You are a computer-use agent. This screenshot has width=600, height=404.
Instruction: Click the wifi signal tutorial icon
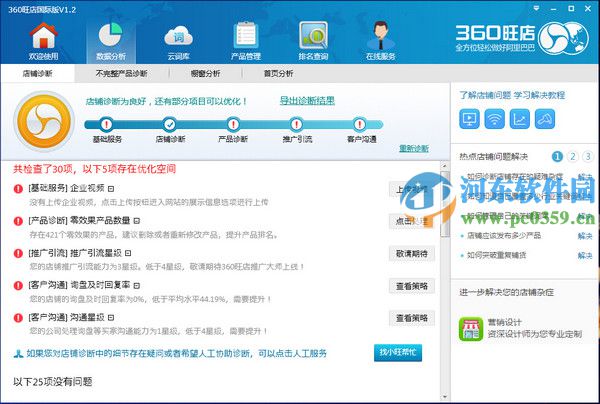(494, 119)
